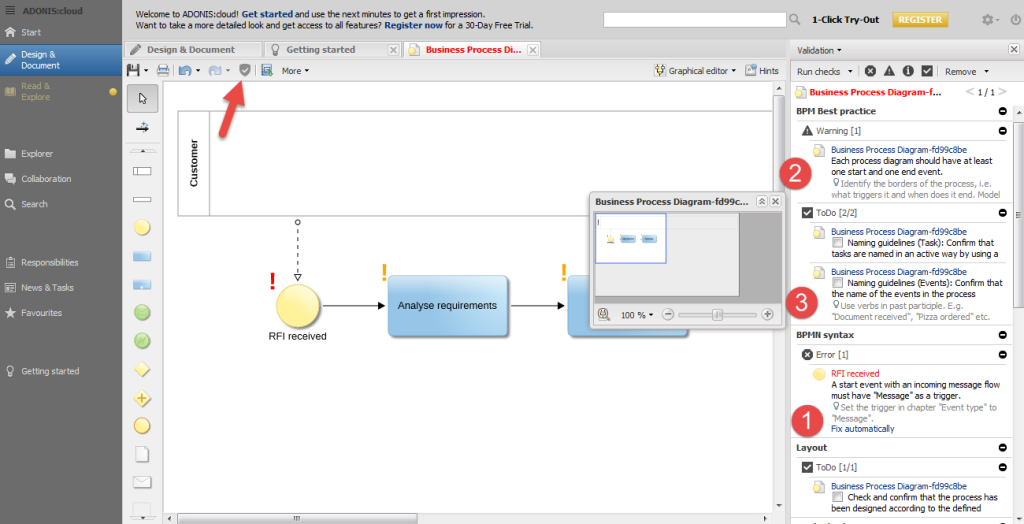Screen dimensions: 1024x524
Task: Click the zoom in plus button in navigator
Action: (768, 315)
